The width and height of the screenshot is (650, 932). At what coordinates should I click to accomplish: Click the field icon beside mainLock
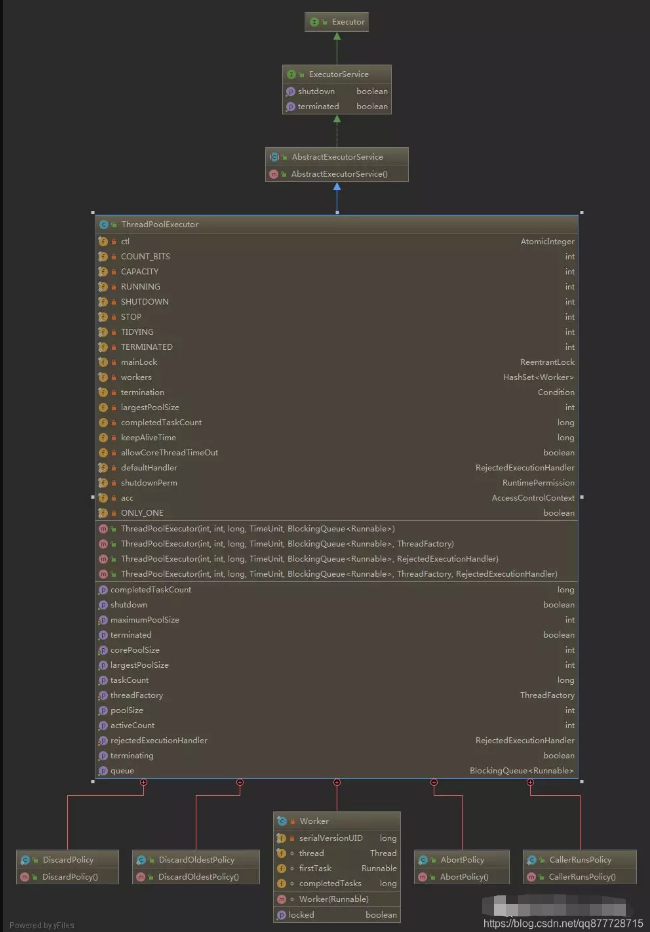point(103,362)
